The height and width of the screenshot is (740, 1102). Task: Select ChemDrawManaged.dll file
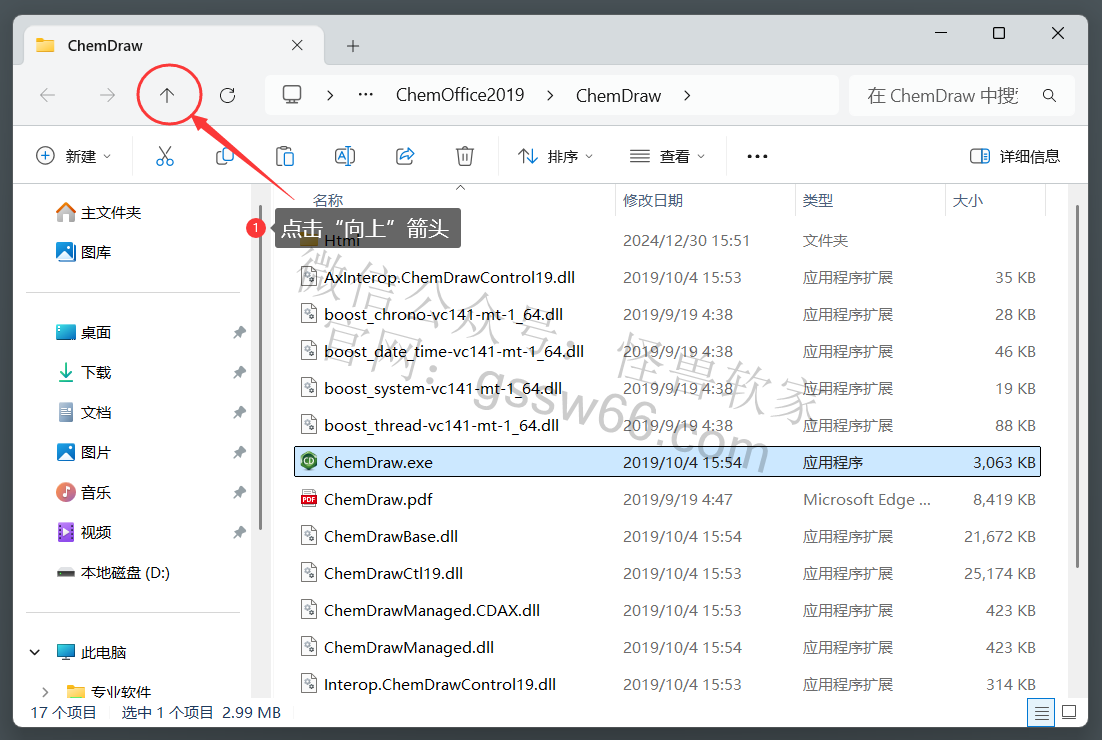(667, 648)
